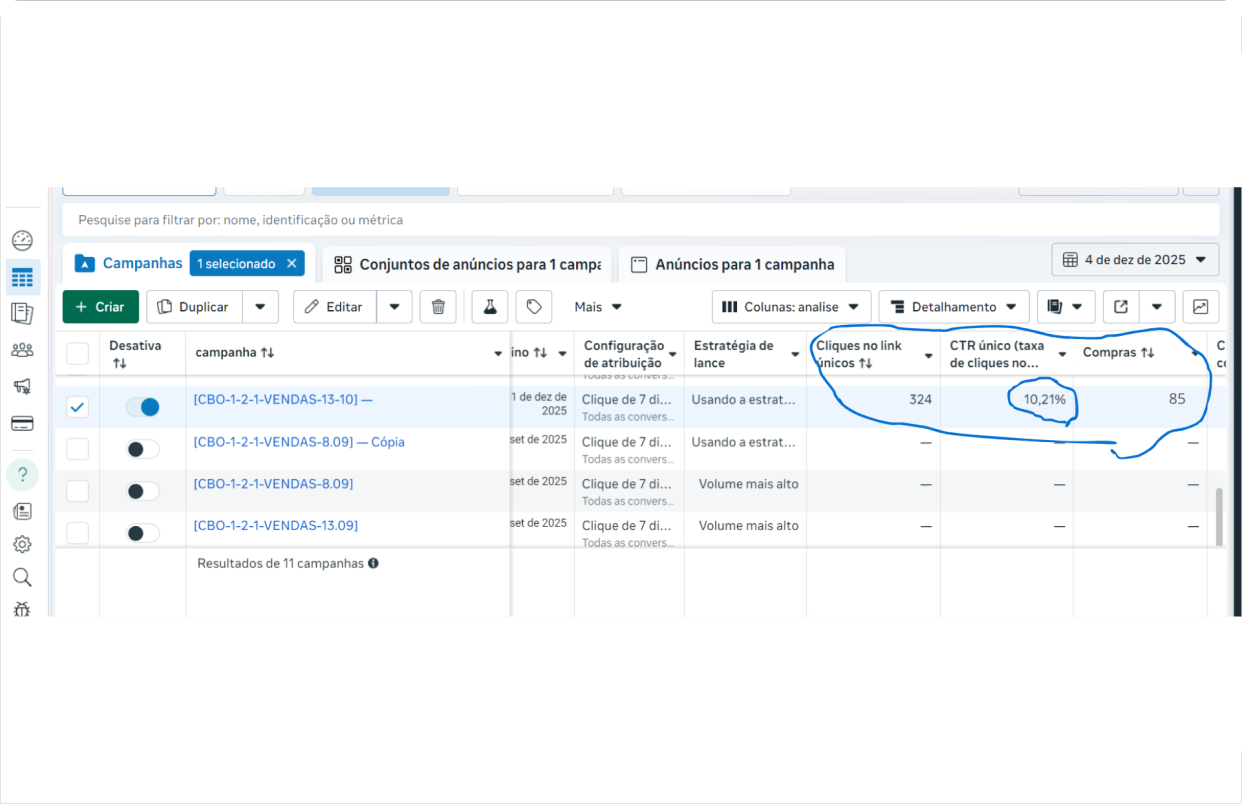Click the Help question mark icon

pyautogui.click(x=22, y=474)
